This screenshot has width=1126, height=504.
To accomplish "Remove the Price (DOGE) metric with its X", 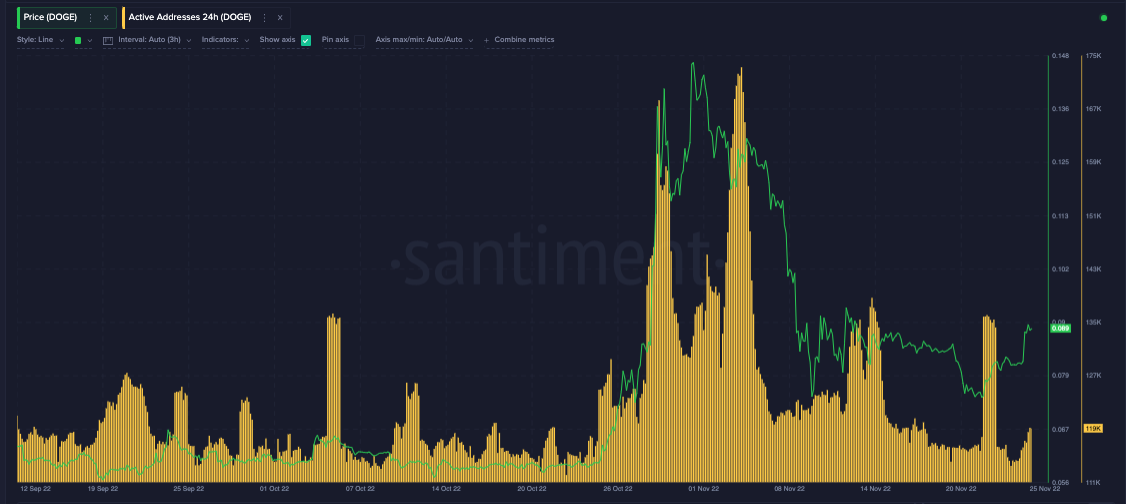I will 106,17.
